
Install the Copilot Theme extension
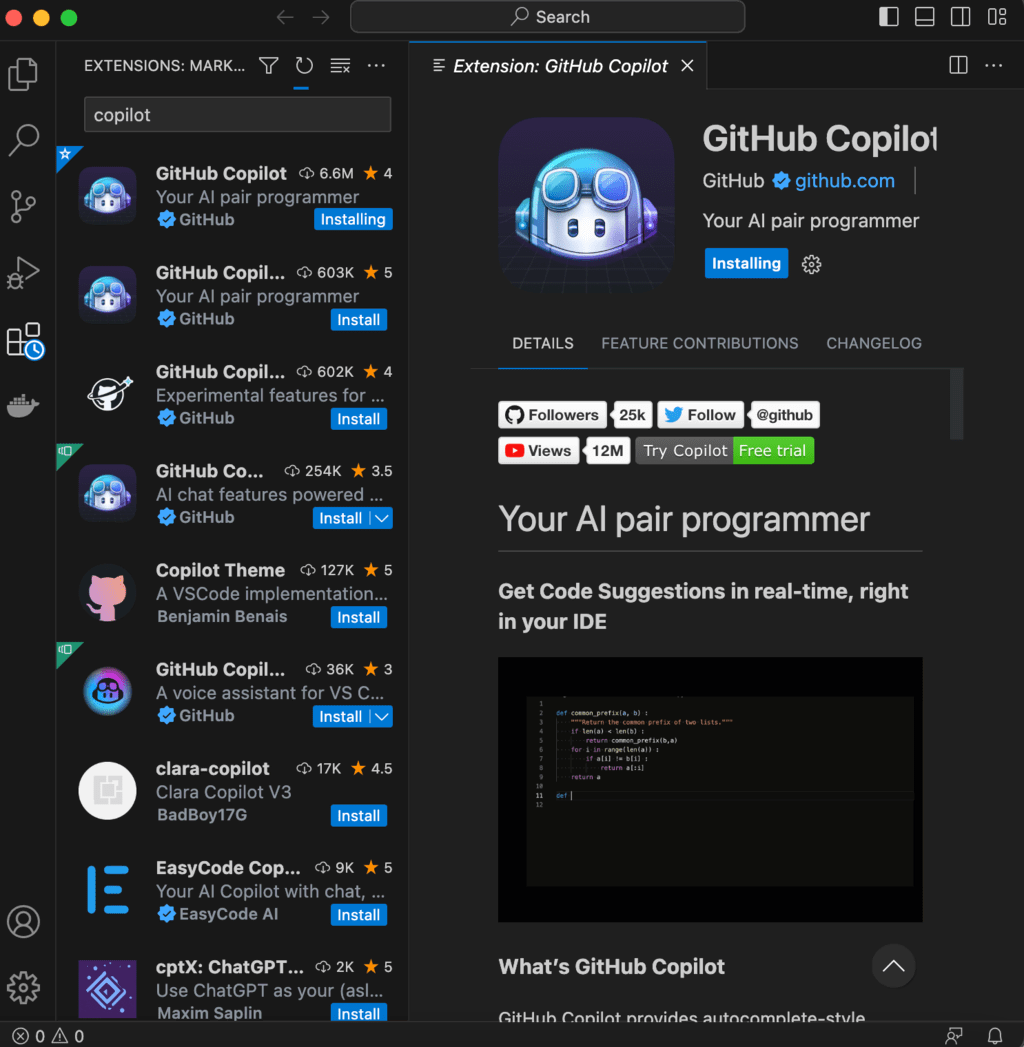358,617
